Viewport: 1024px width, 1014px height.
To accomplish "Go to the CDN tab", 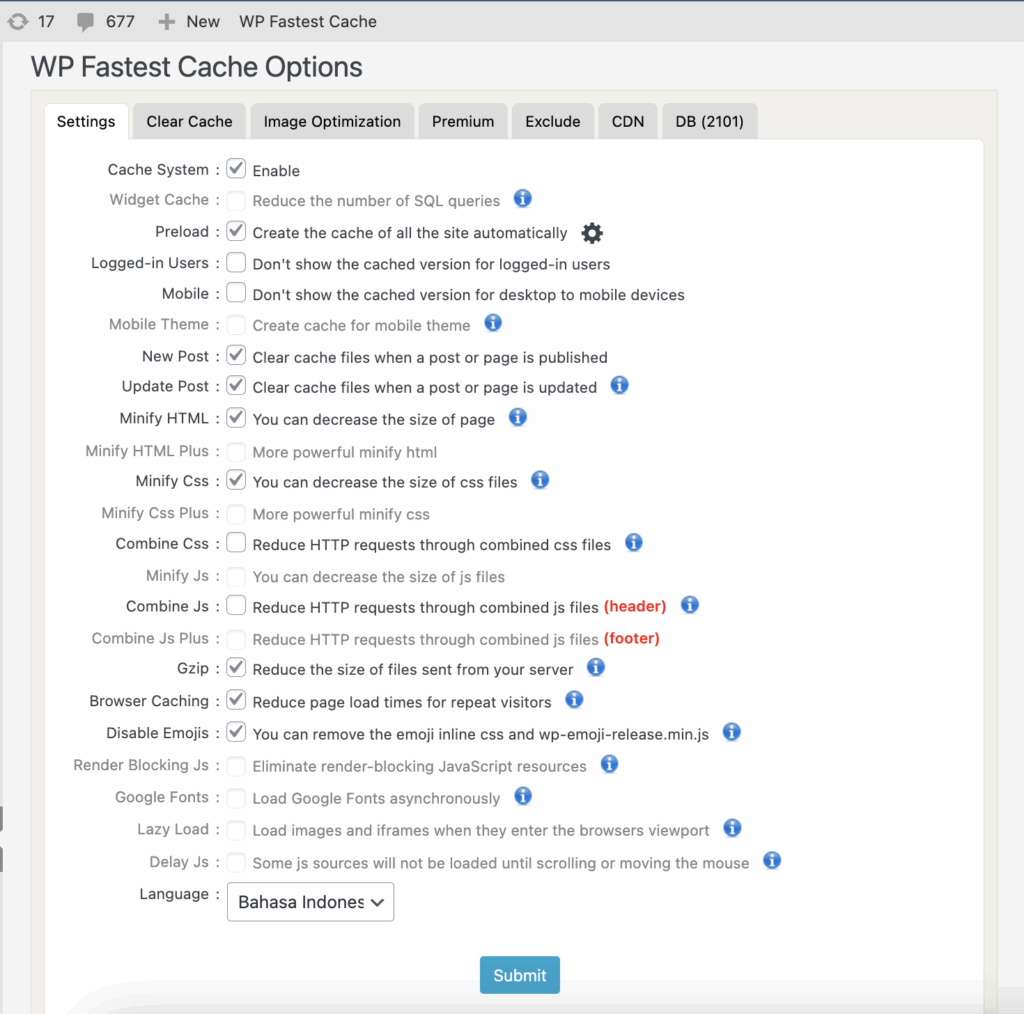I will (x=628, y=122).
